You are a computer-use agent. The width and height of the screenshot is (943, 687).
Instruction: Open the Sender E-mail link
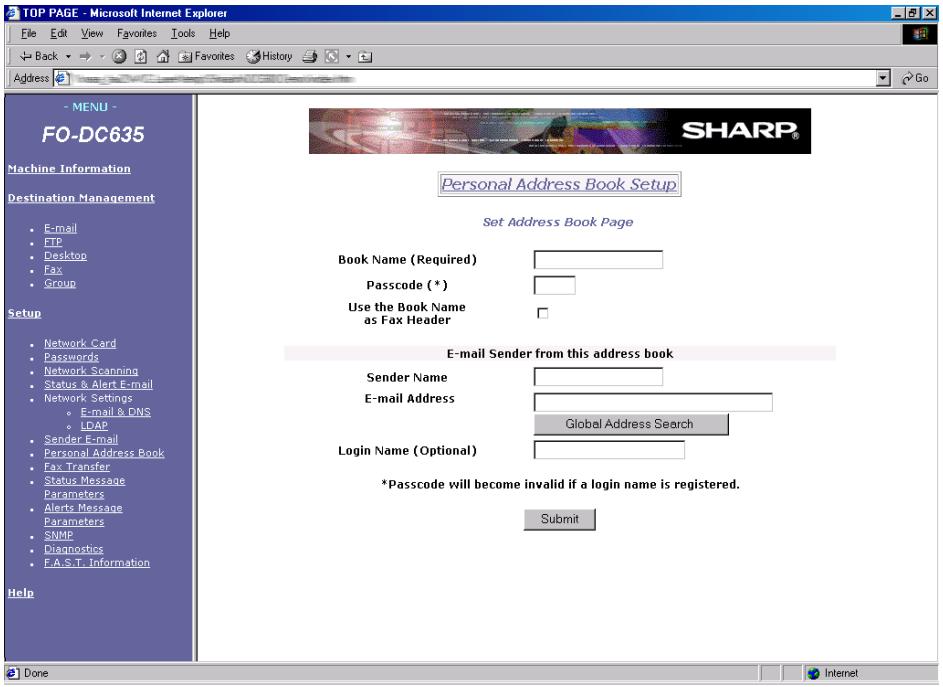81,440
